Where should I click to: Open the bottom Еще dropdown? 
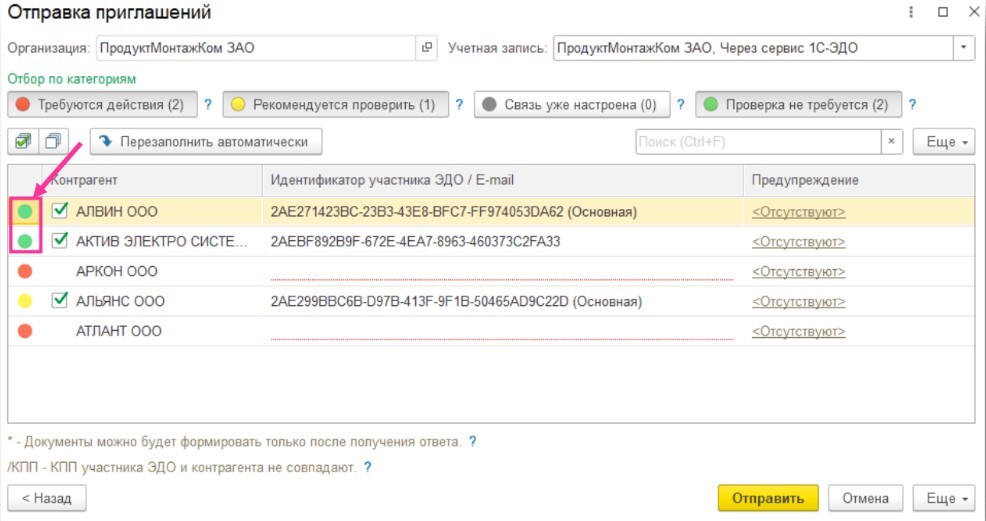pos(945,498)
